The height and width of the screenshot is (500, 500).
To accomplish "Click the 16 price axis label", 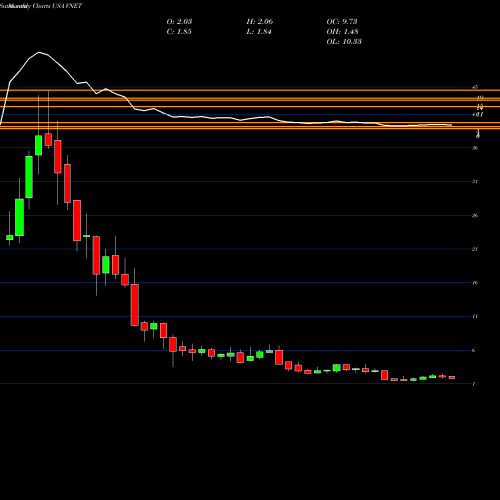I will point(475,283).
